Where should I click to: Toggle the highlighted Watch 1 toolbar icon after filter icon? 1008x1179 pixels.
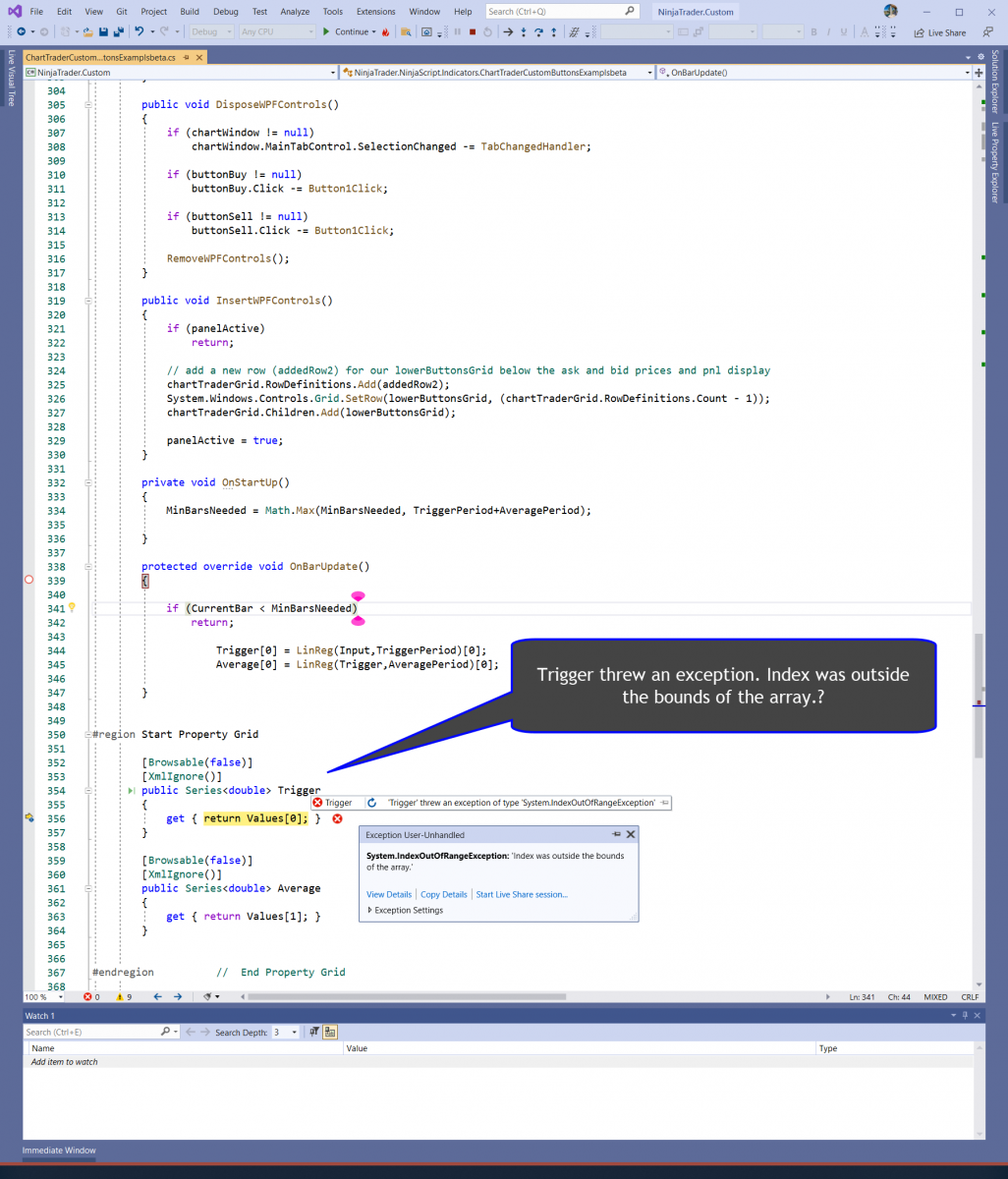click(x=329, y=1033)
